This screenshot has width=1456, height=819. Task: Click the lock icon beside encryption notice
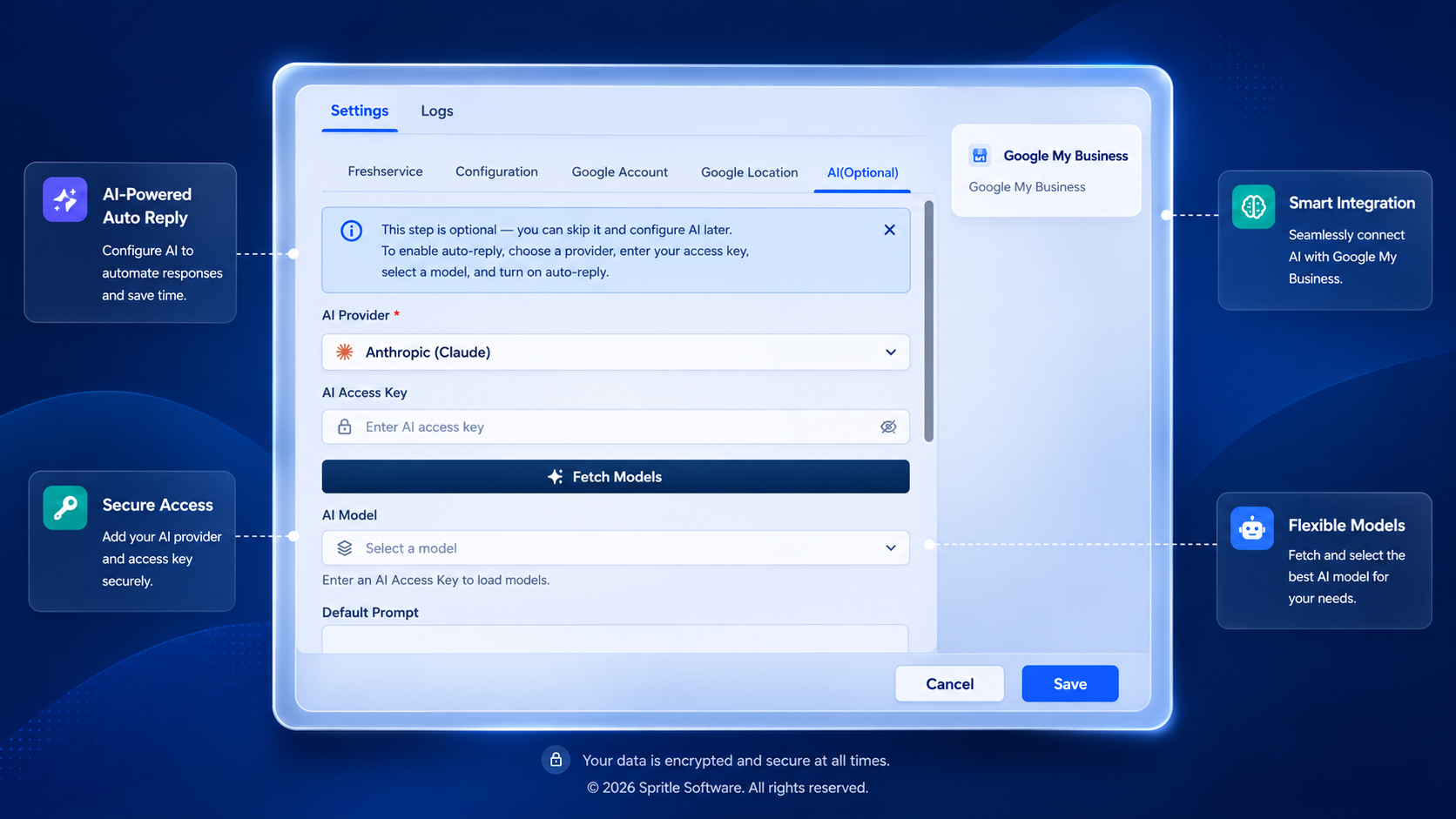[556, 760]
